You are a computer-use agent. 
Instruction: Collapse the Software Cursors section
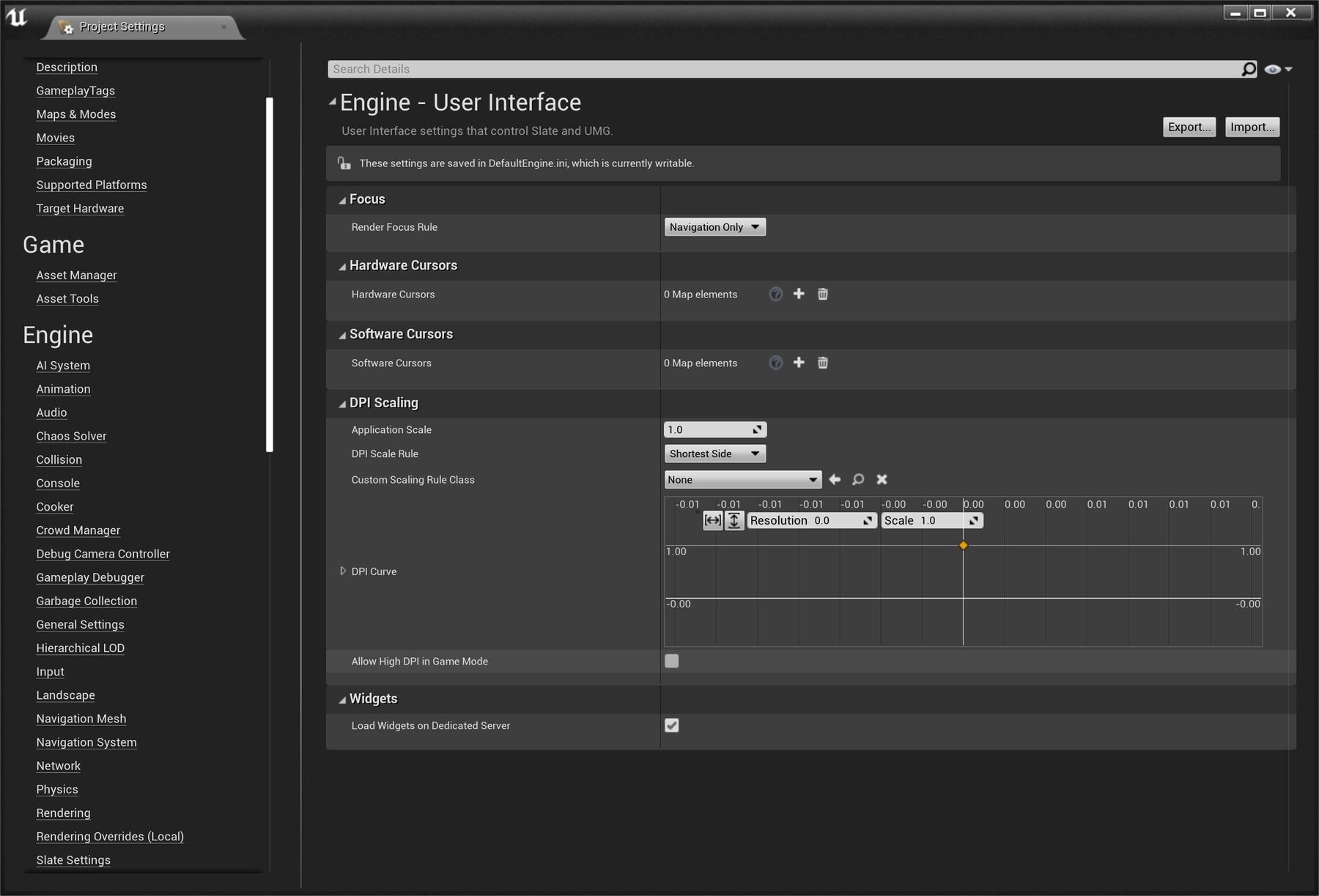pyautogui.click(x=342, y=336)
